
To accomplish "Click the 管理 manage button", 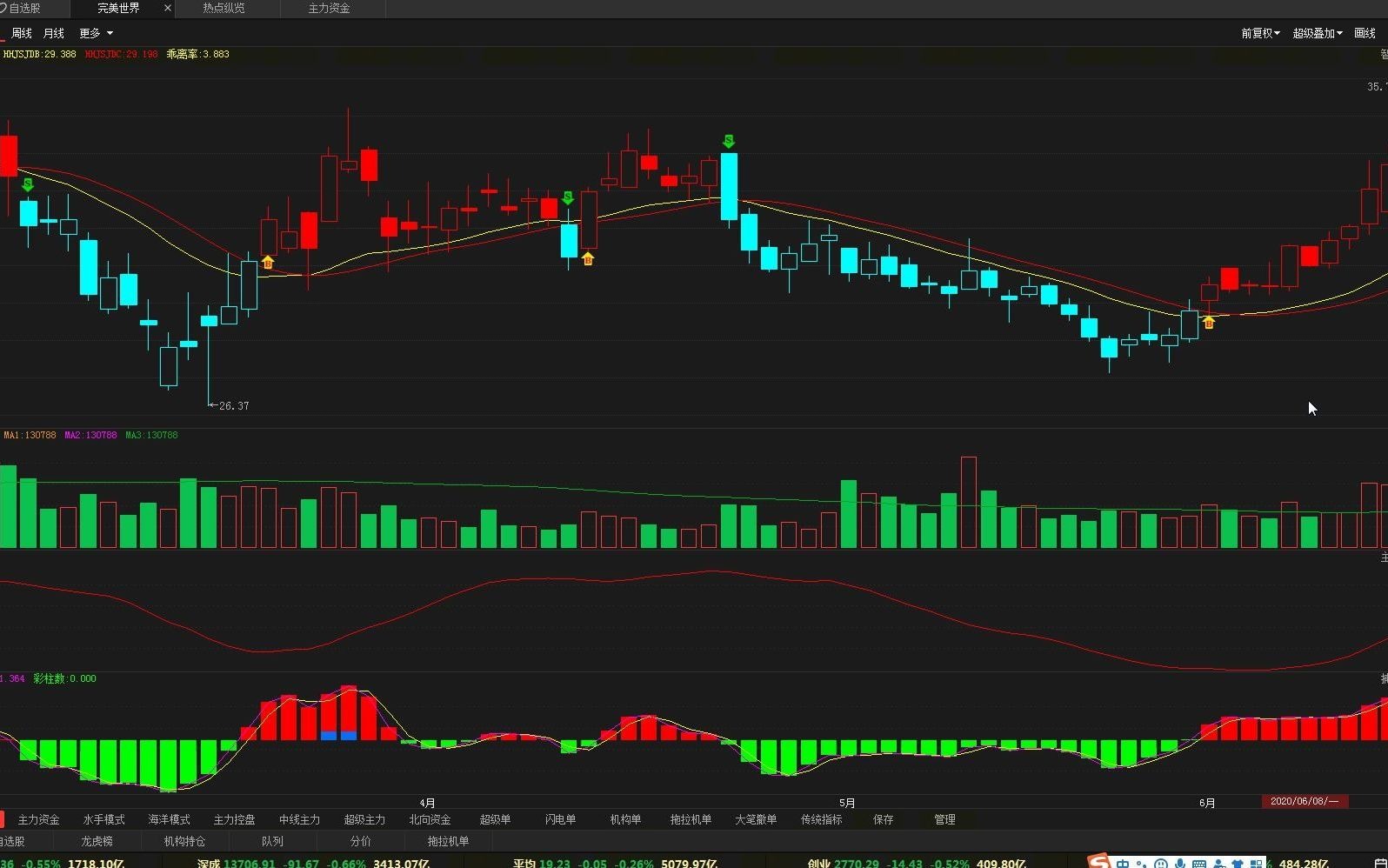I will tap(944, 819).
